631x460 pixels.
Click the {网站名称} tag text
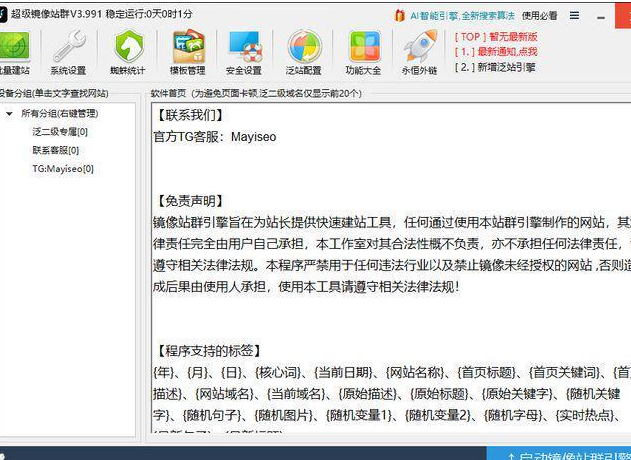tap(415, 372)
